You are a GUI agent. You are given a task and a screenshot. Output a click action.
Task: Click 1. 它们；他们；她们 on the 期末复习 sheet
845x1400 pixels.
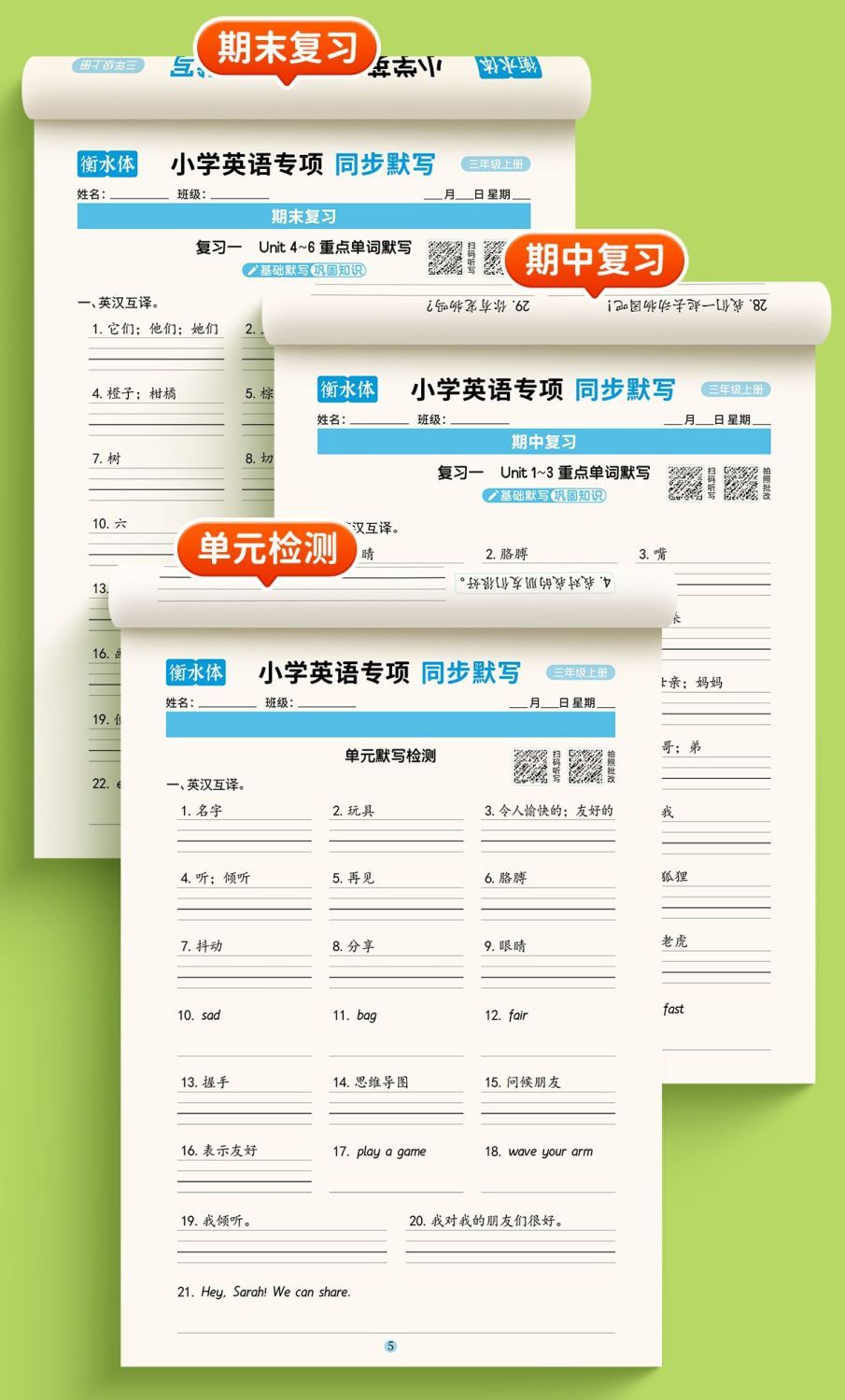155,329
